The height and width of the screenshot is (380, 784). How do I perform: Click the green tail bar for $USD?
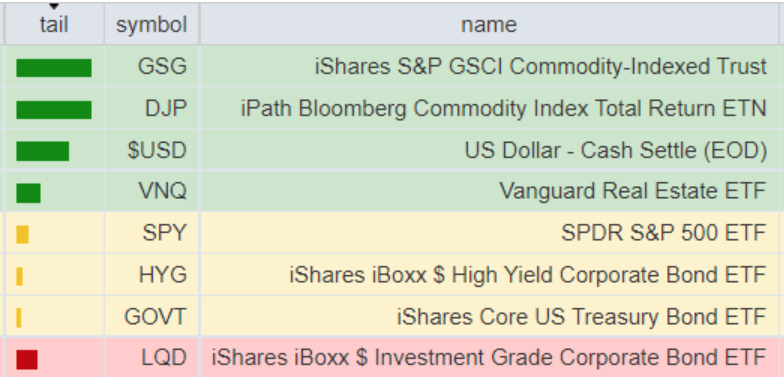tap(42, 151)
